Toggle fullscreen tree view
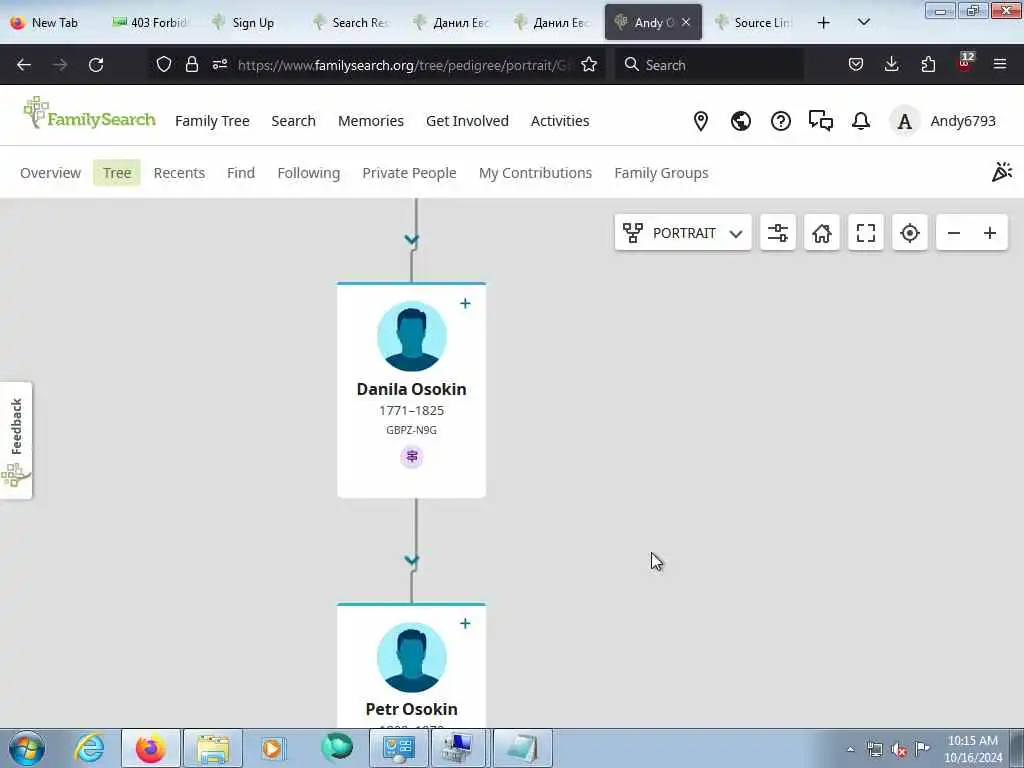This screenshot has height=768, width=1024. pos(866,232)
